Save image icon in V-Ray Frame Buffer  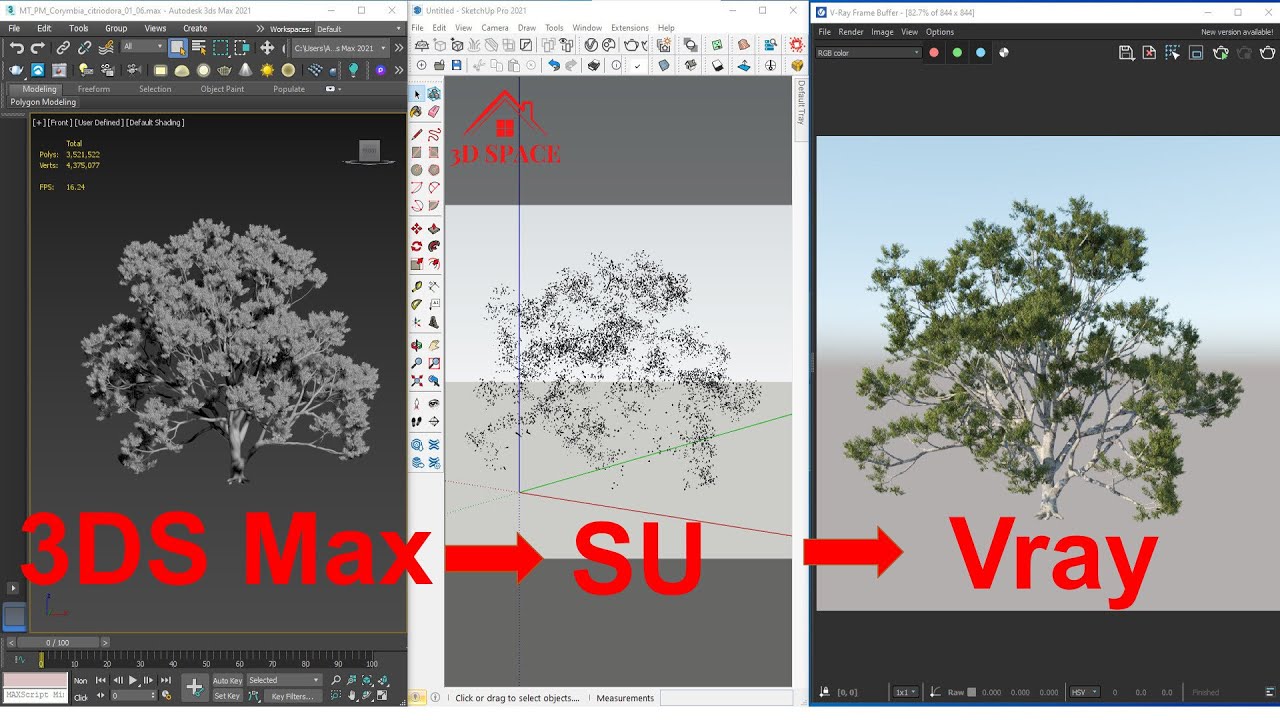(1126, 53)
